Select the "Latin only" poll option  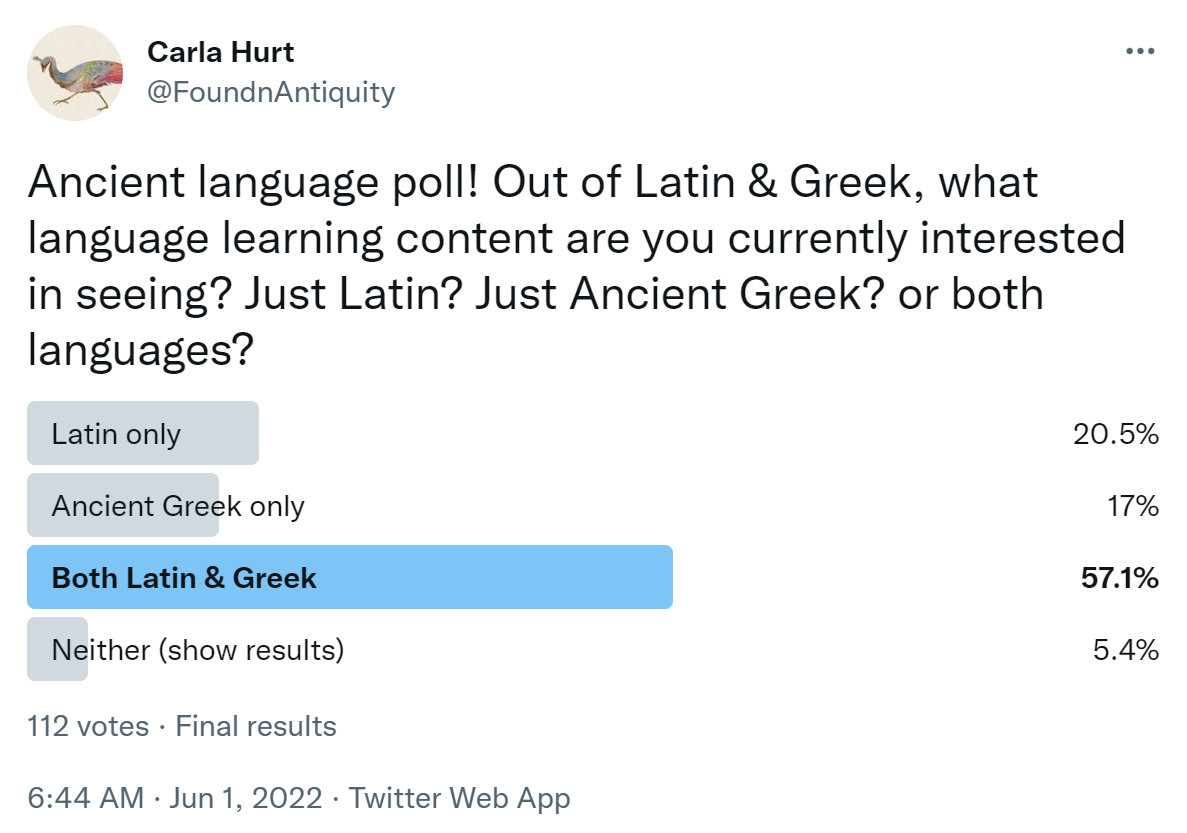click(x=116, y=434)
